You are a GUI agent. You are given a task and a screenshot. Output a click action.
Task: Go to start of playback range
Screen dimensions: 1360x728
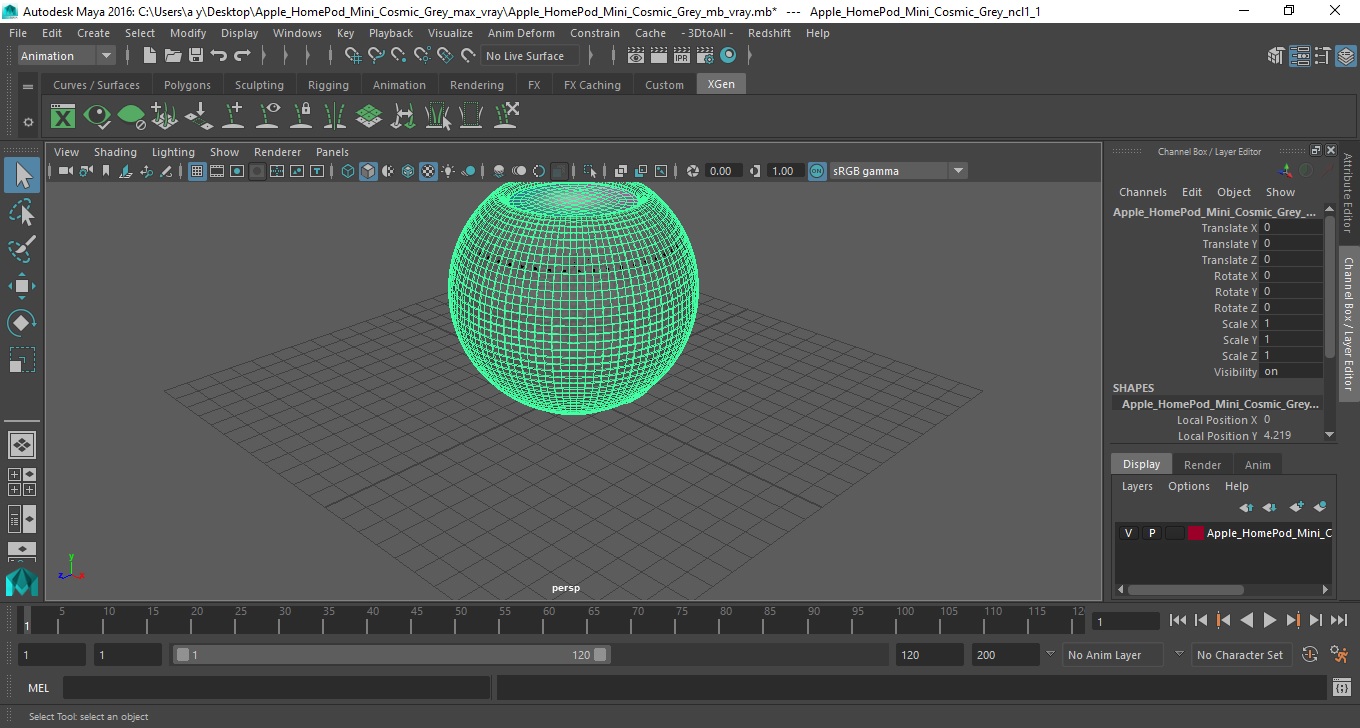[1177, 621]
